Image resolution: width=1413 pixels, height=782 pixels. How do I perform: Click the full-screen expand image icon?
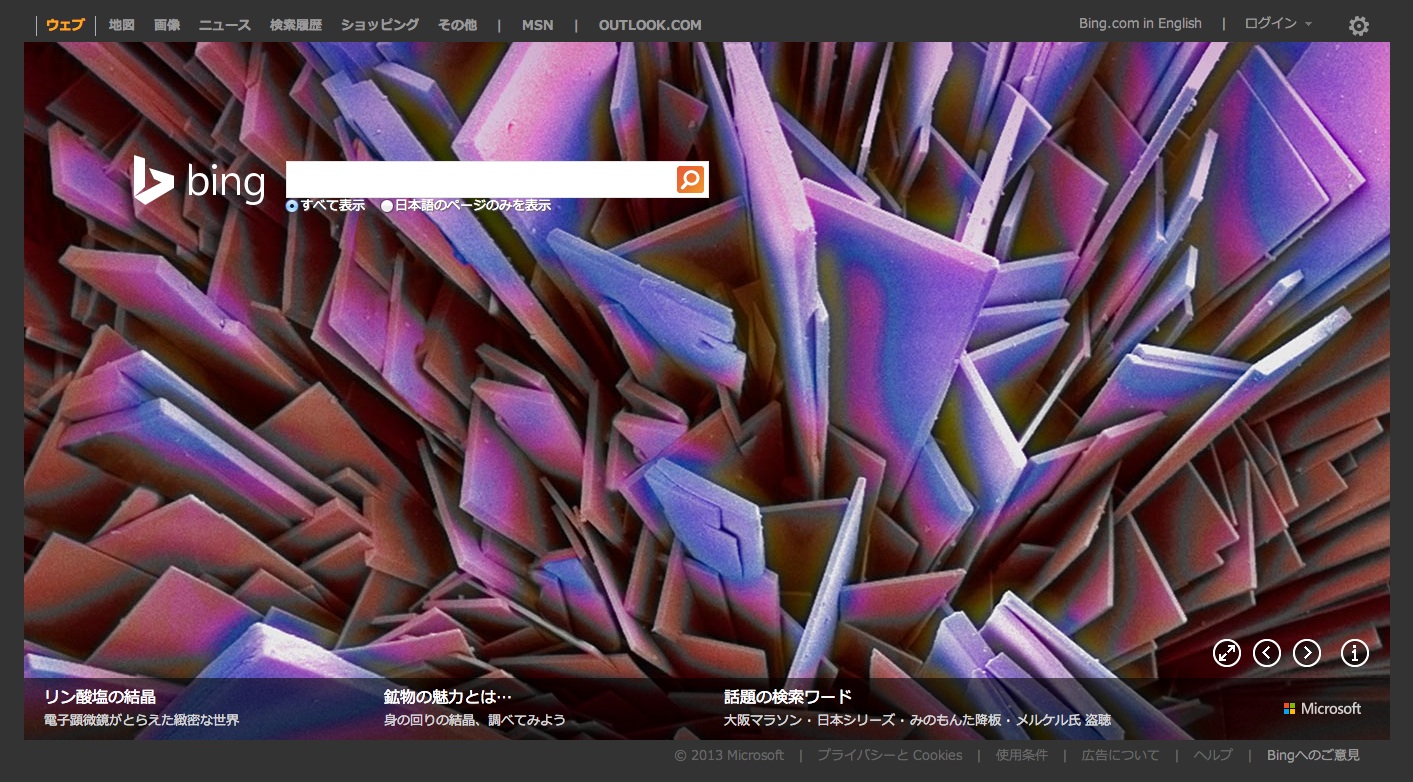point(1226,653)
